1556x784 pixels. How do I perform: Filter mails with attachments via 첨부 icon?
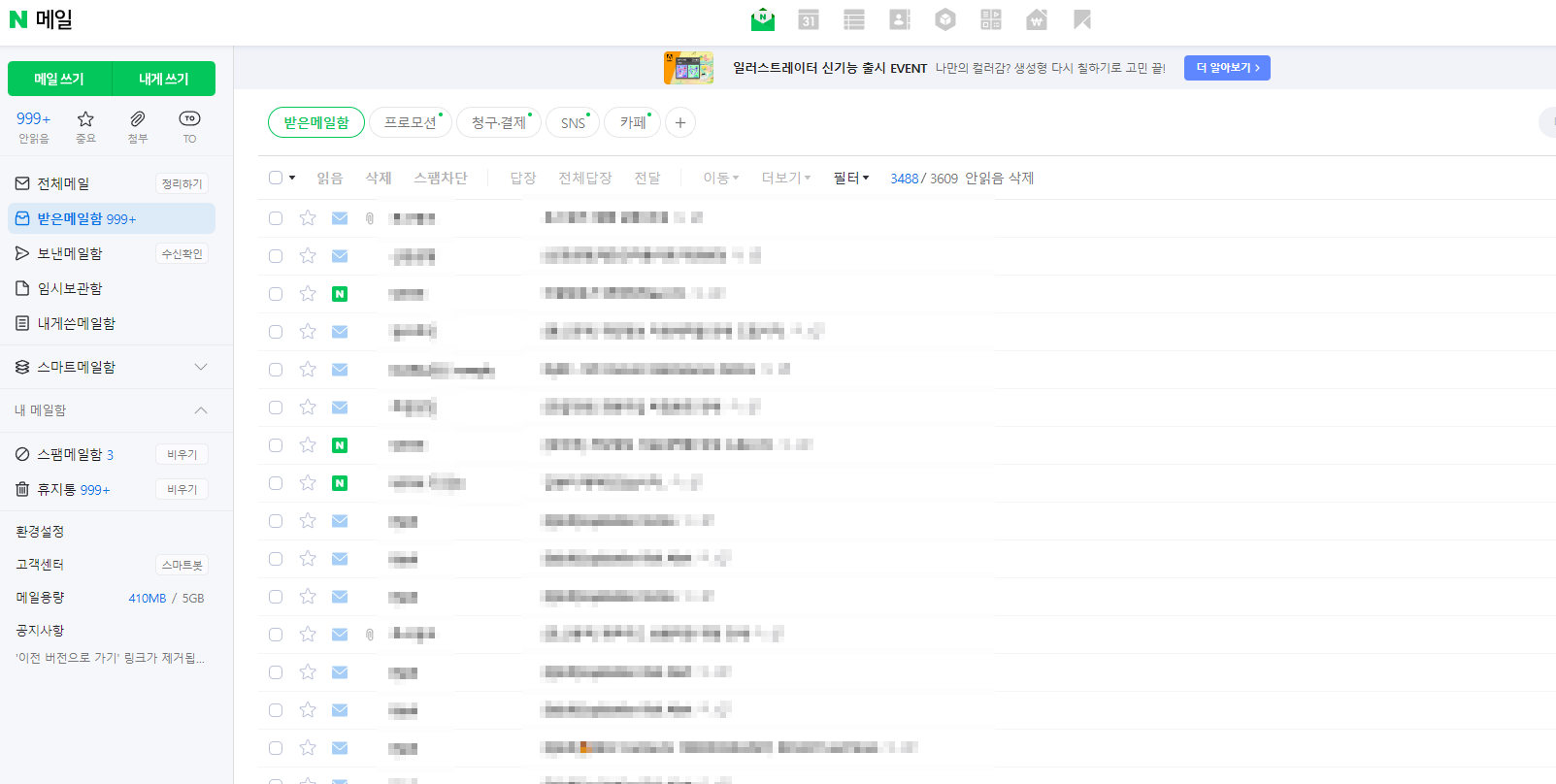pos(138,126)
